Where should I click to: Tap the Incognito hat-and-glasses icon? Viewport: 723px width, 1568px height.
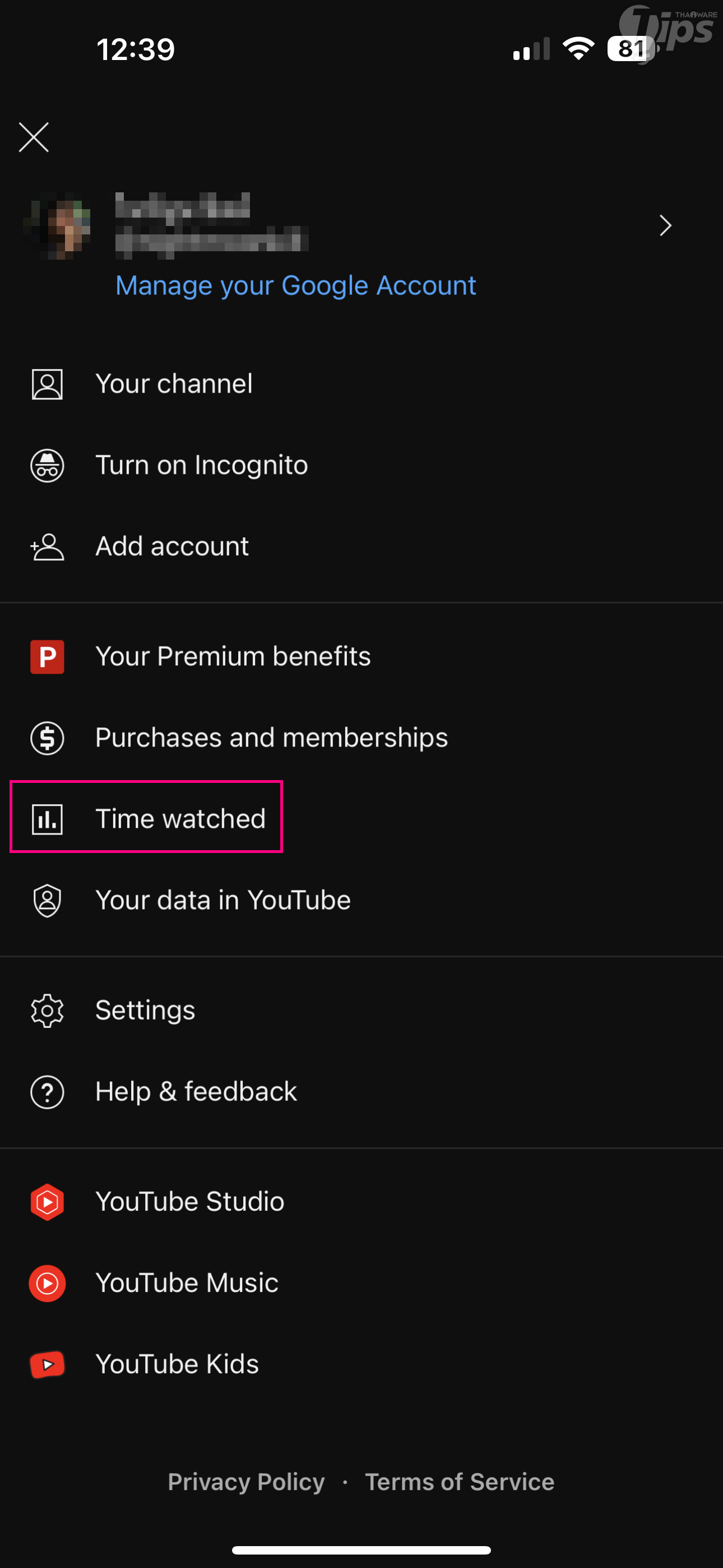[47, 465]
